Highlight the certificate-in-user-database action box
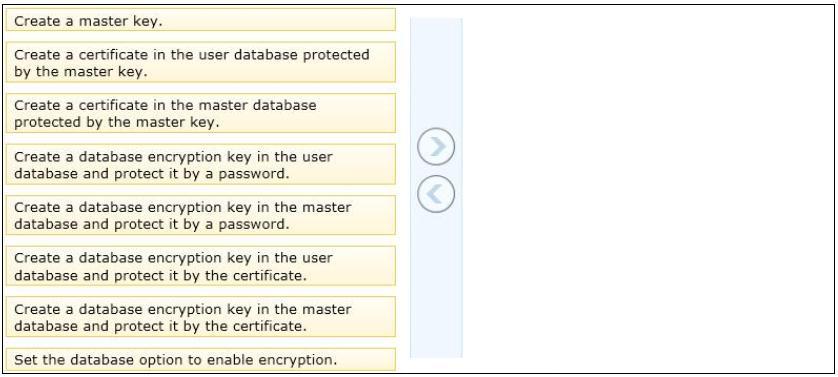838x377 pixels. pyautogui.click(x=201, y=63)
